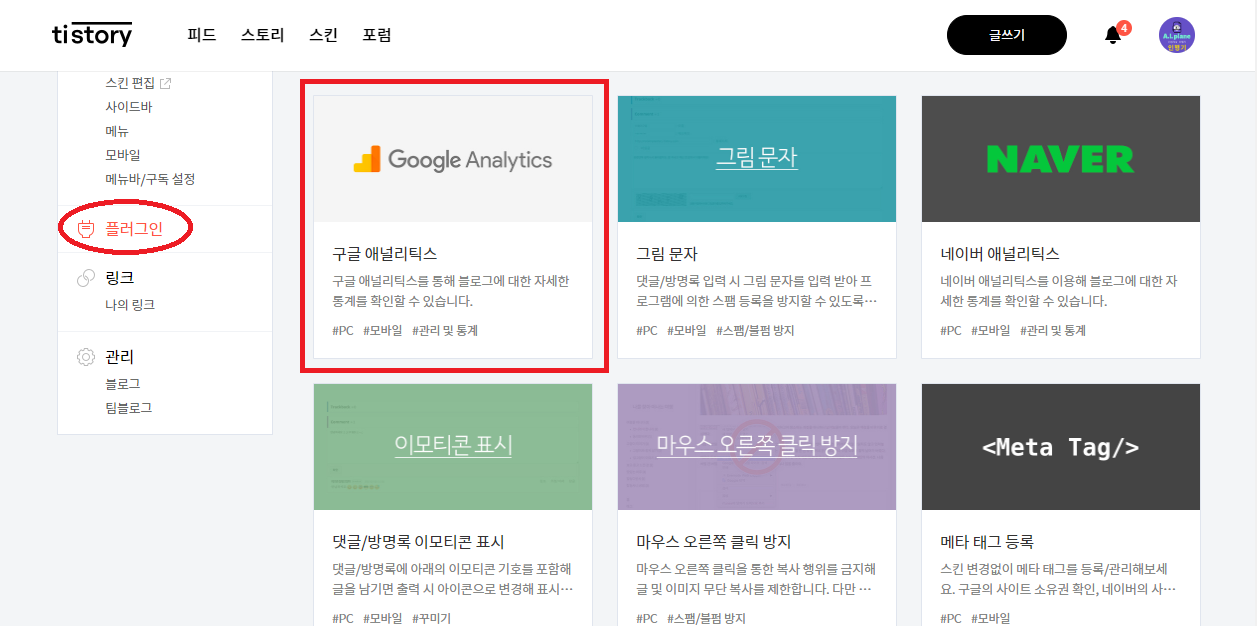Open the 플러그인 section
This screenshot has height=626, width=1257.
(134, 229)
